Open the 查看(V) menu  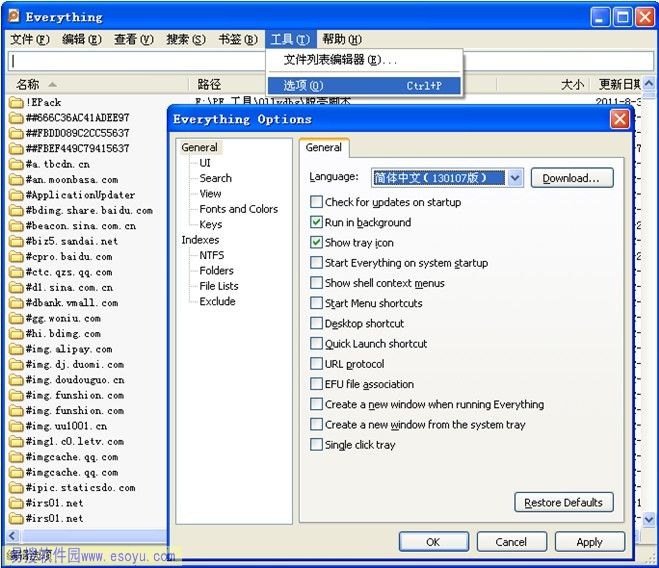[134, 40]
